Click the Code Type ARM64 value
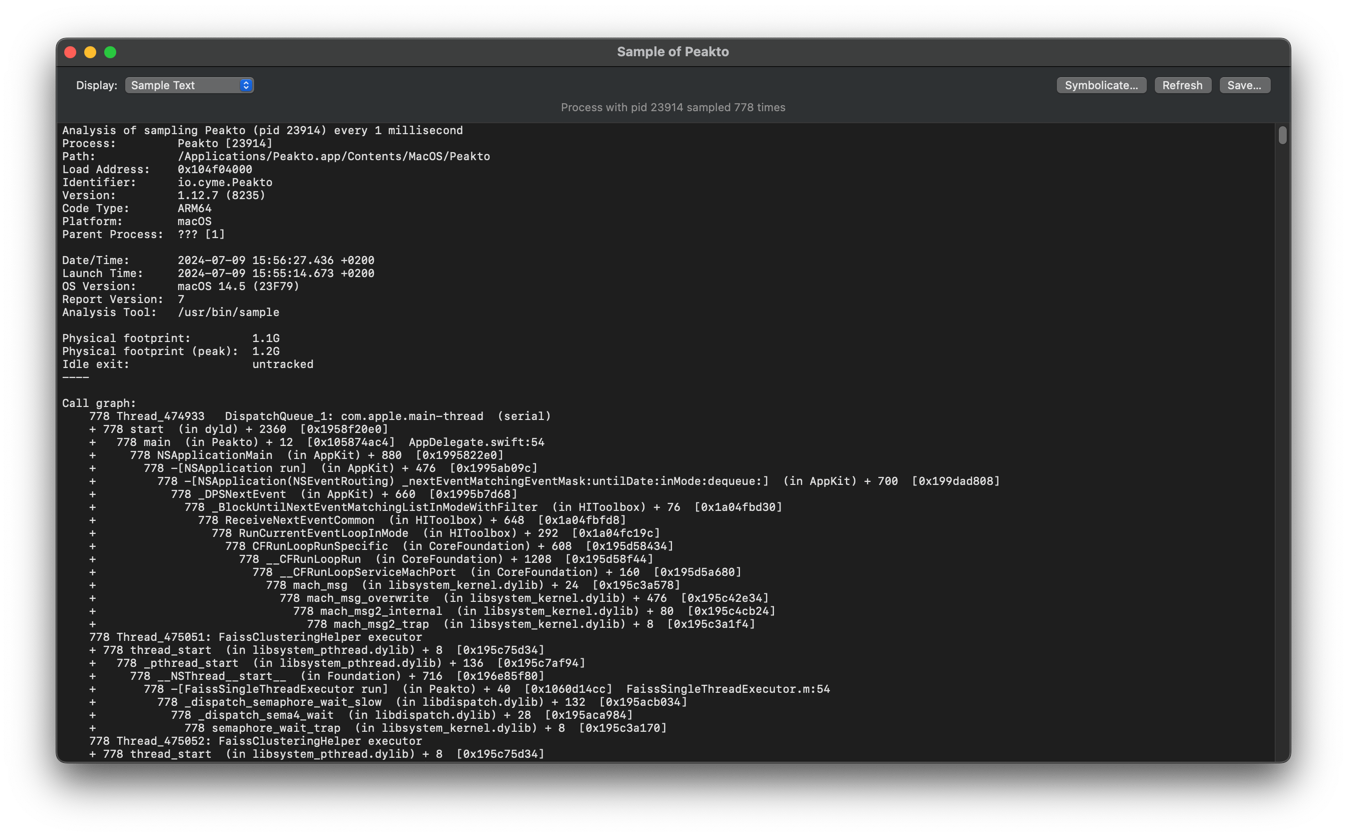 195,208
